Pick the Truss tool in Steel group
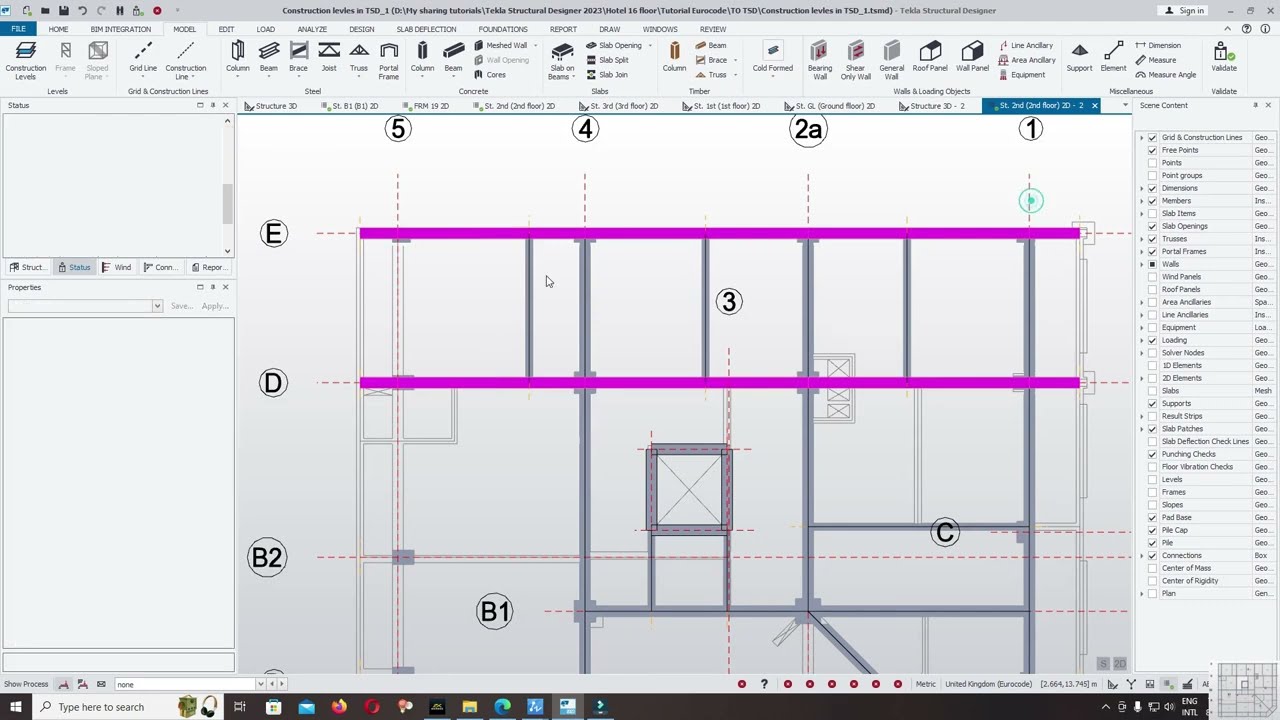Image resolution: width=1280 pixels, height=720 pixels. click(358, 58)
